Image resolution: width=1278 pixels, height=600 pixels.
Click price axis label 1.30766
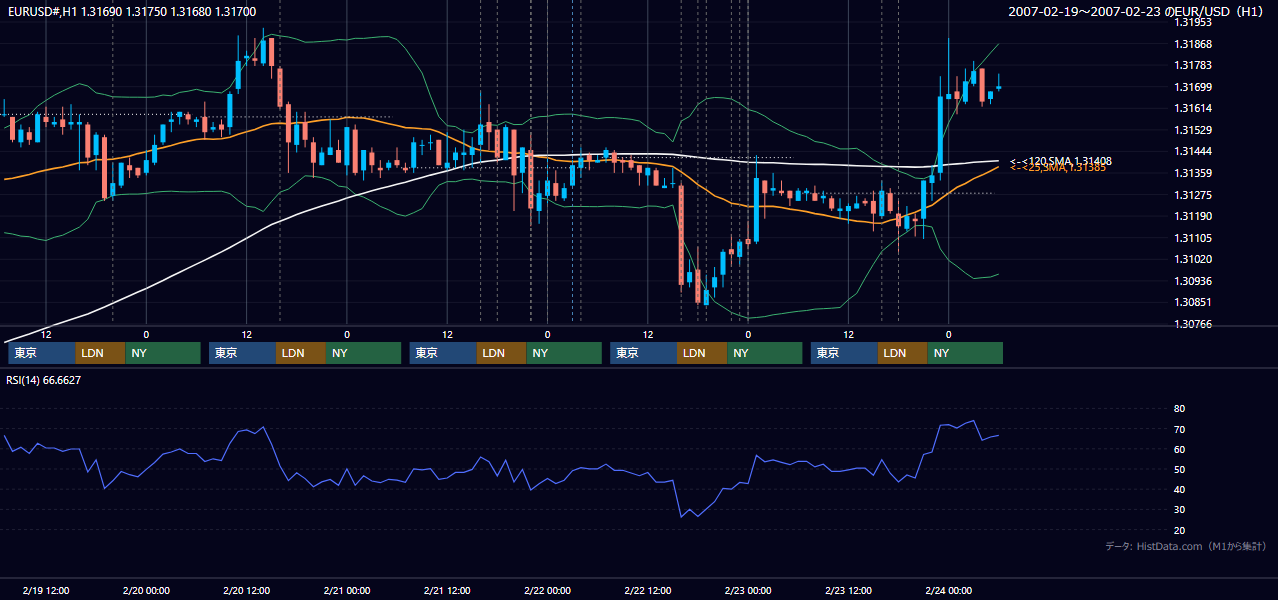point(1193,324)
